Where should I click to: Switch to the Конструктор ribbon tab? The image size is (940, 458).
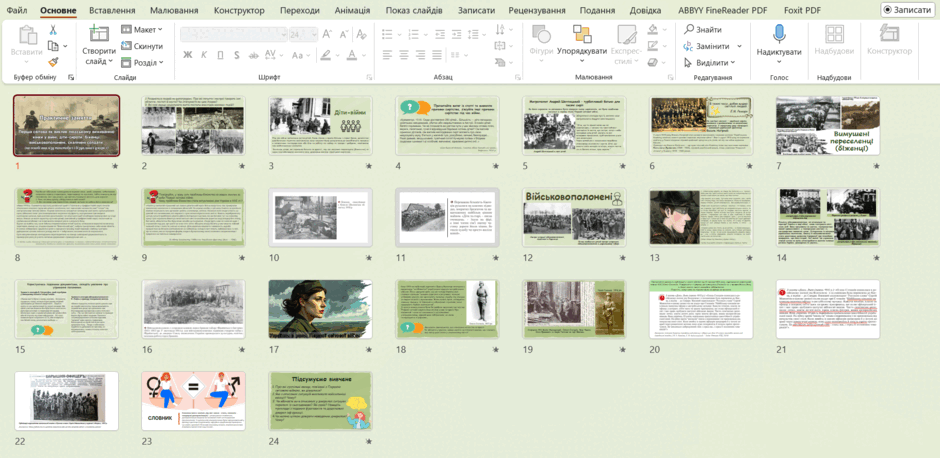coord(239,10)
